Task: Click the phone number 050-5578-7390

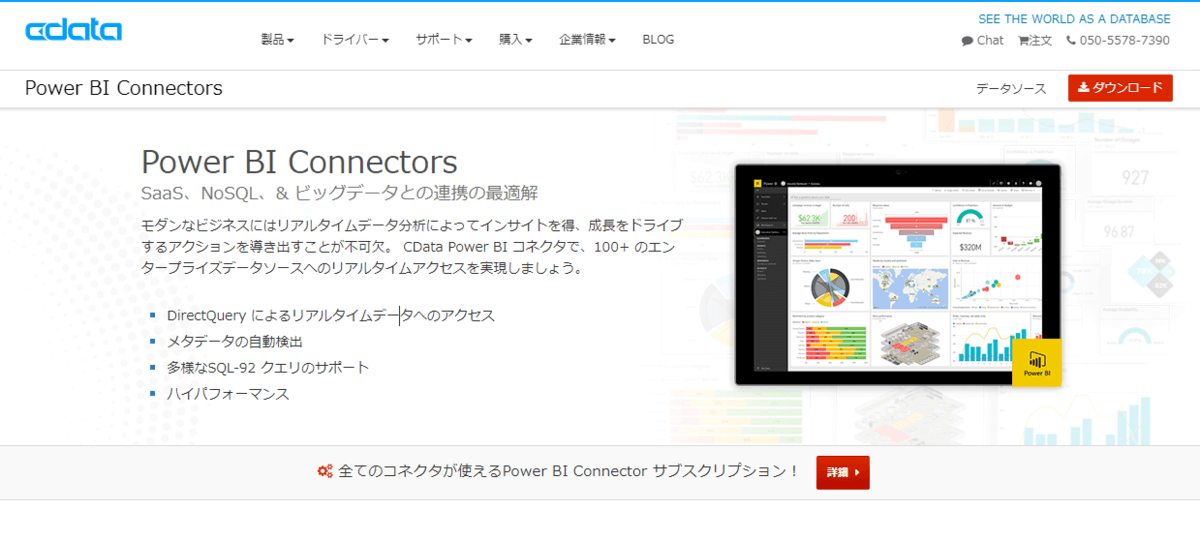Action: click(1118, 41)
